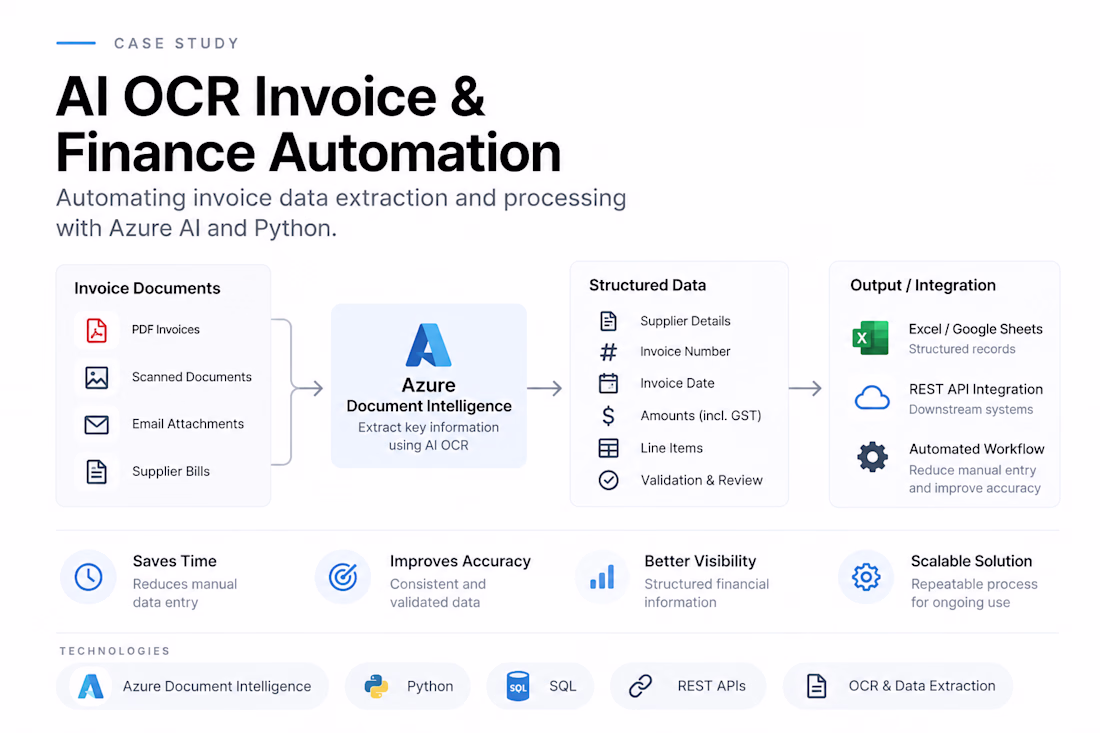Click the Invoice Number label

(x=685, y=351)
